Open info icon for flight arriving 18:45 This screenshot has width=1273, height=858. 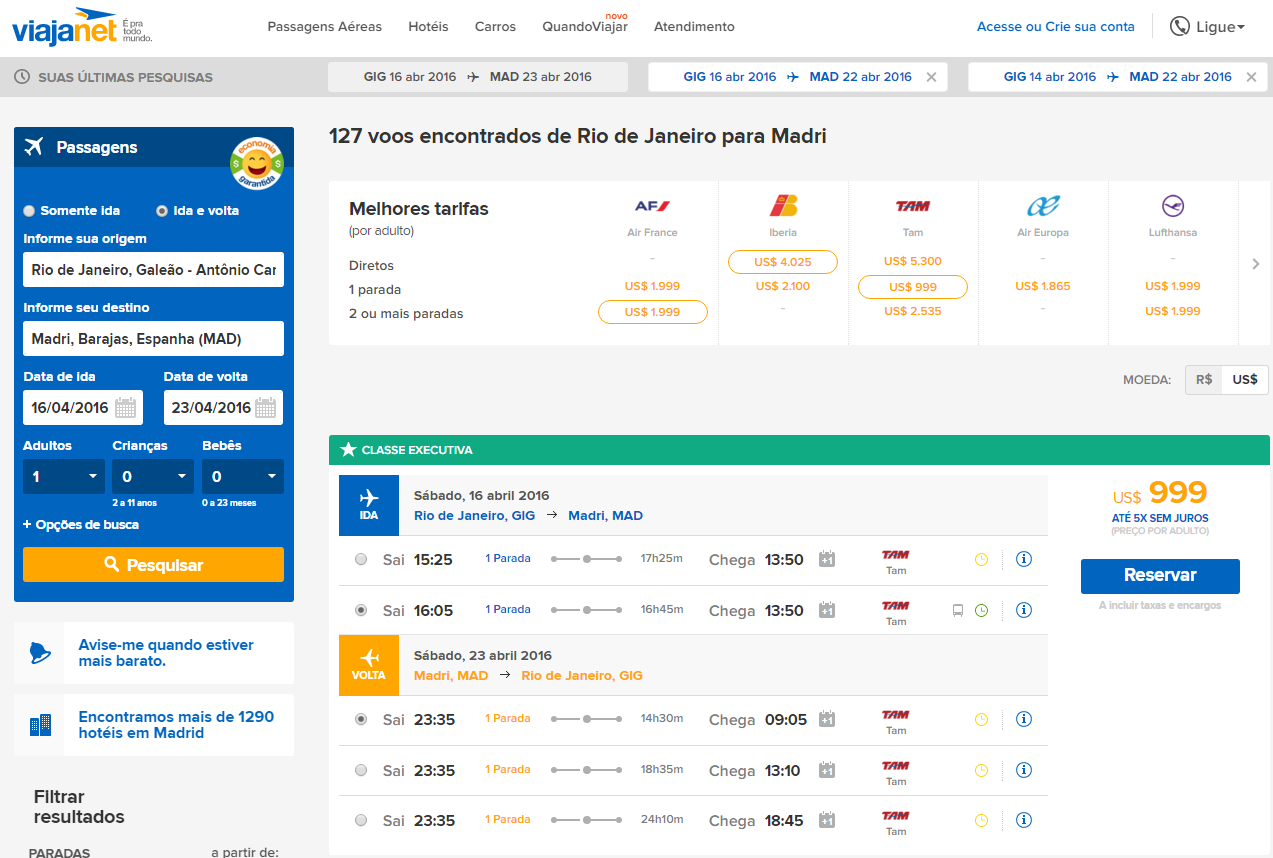[1023, 820]
